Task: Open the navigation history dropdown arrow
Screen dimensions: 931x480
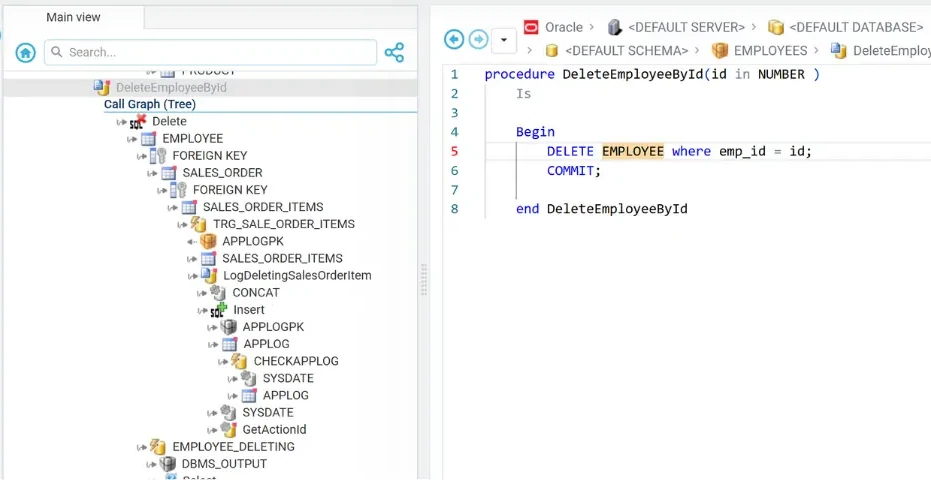Action: (504, 40)
